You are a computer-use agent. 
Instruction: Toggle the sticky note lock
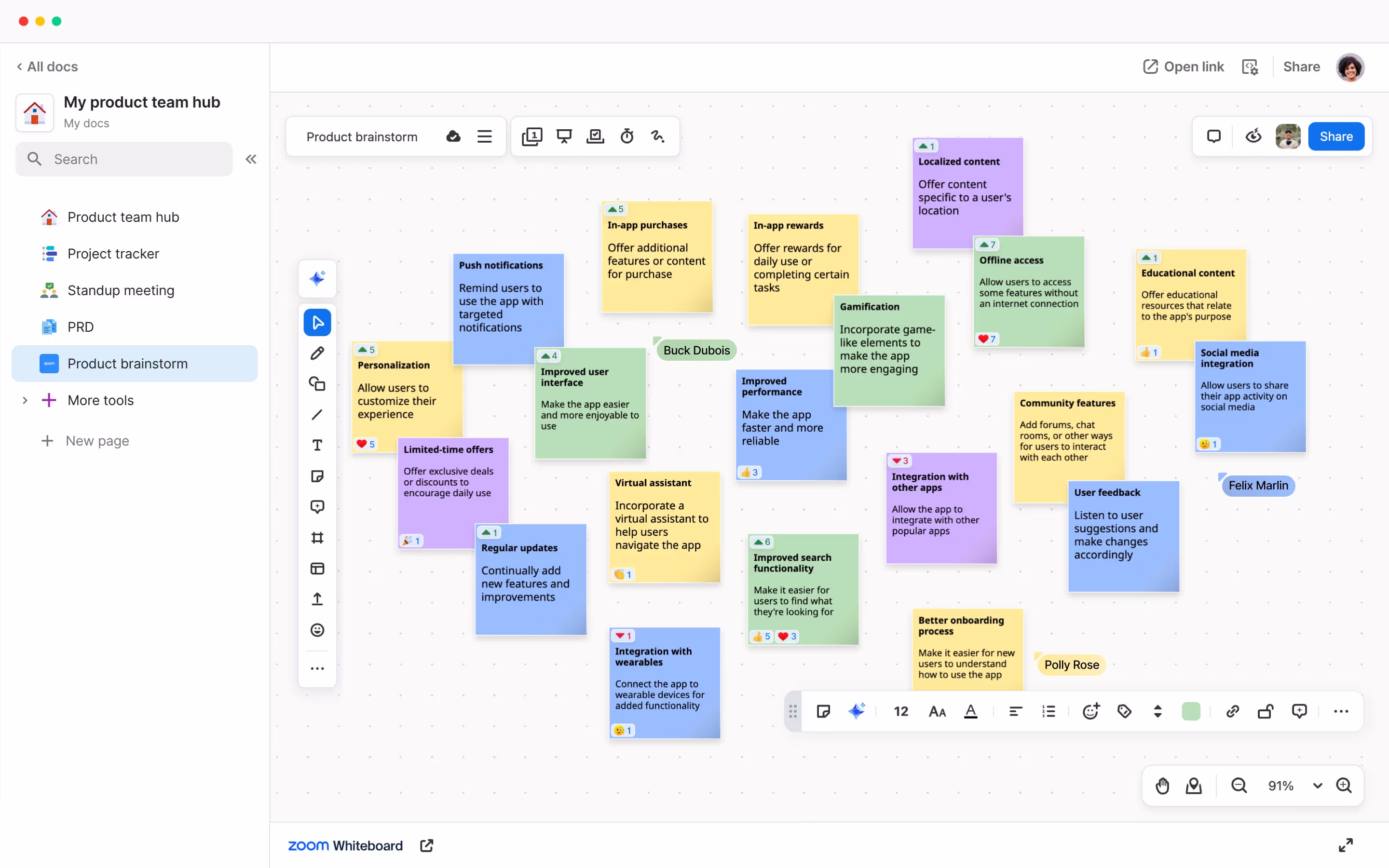[1266, 712]
